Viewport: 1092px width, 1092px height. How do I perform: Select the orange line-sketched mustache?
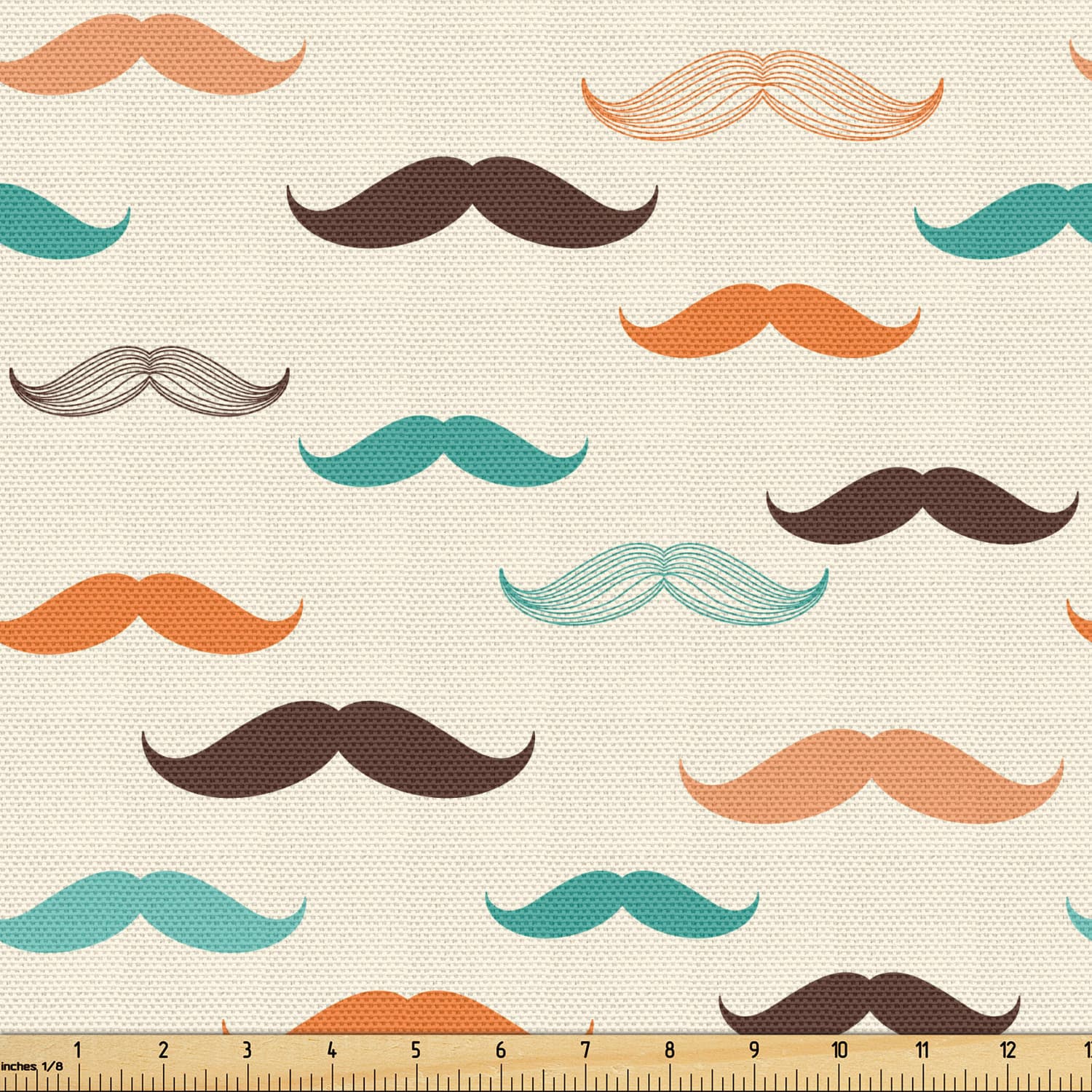pyautogui.click(x=762, y=95)
